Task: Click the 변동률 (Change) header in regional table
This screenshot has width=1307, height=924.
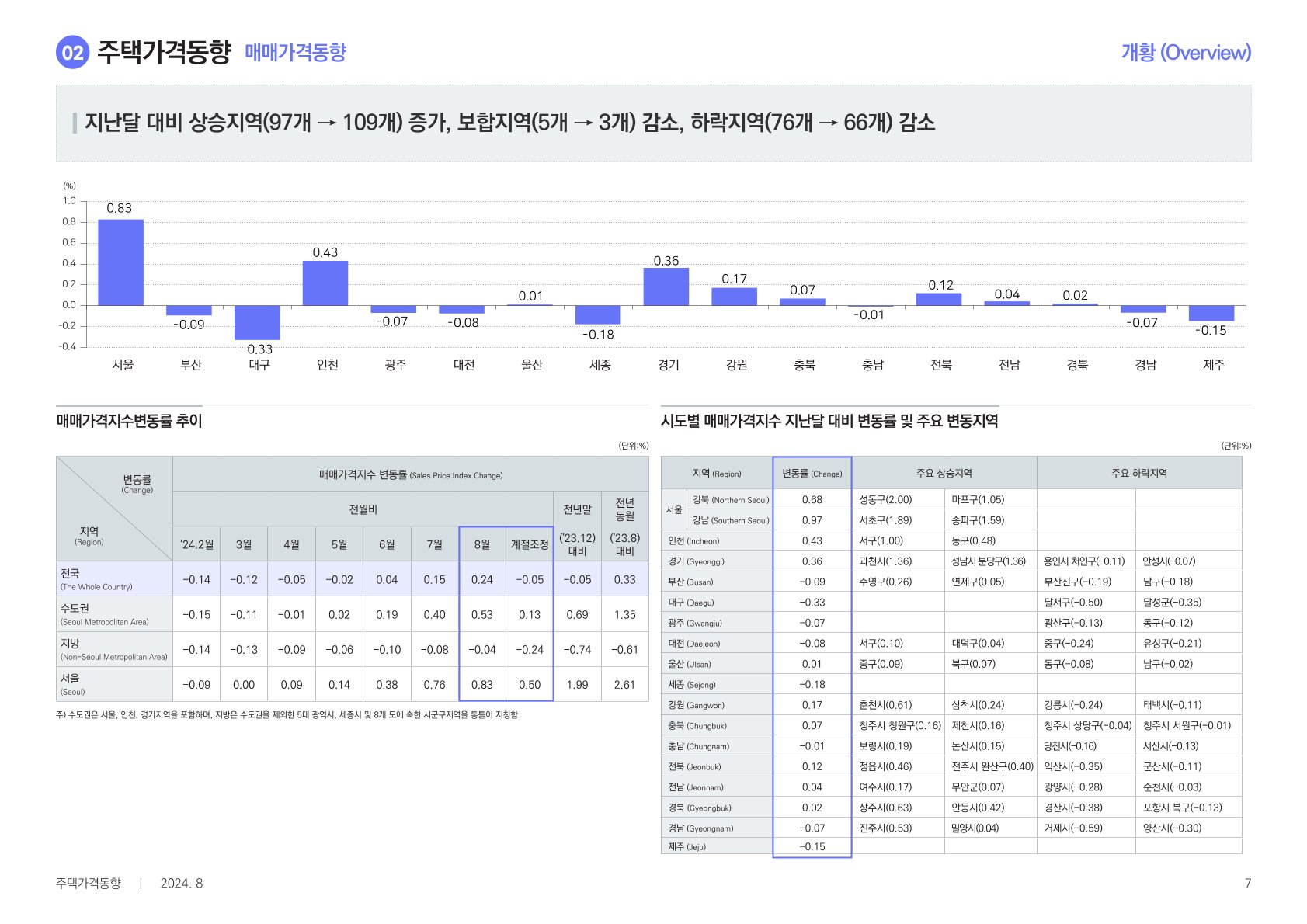Action: pos(812,473)
